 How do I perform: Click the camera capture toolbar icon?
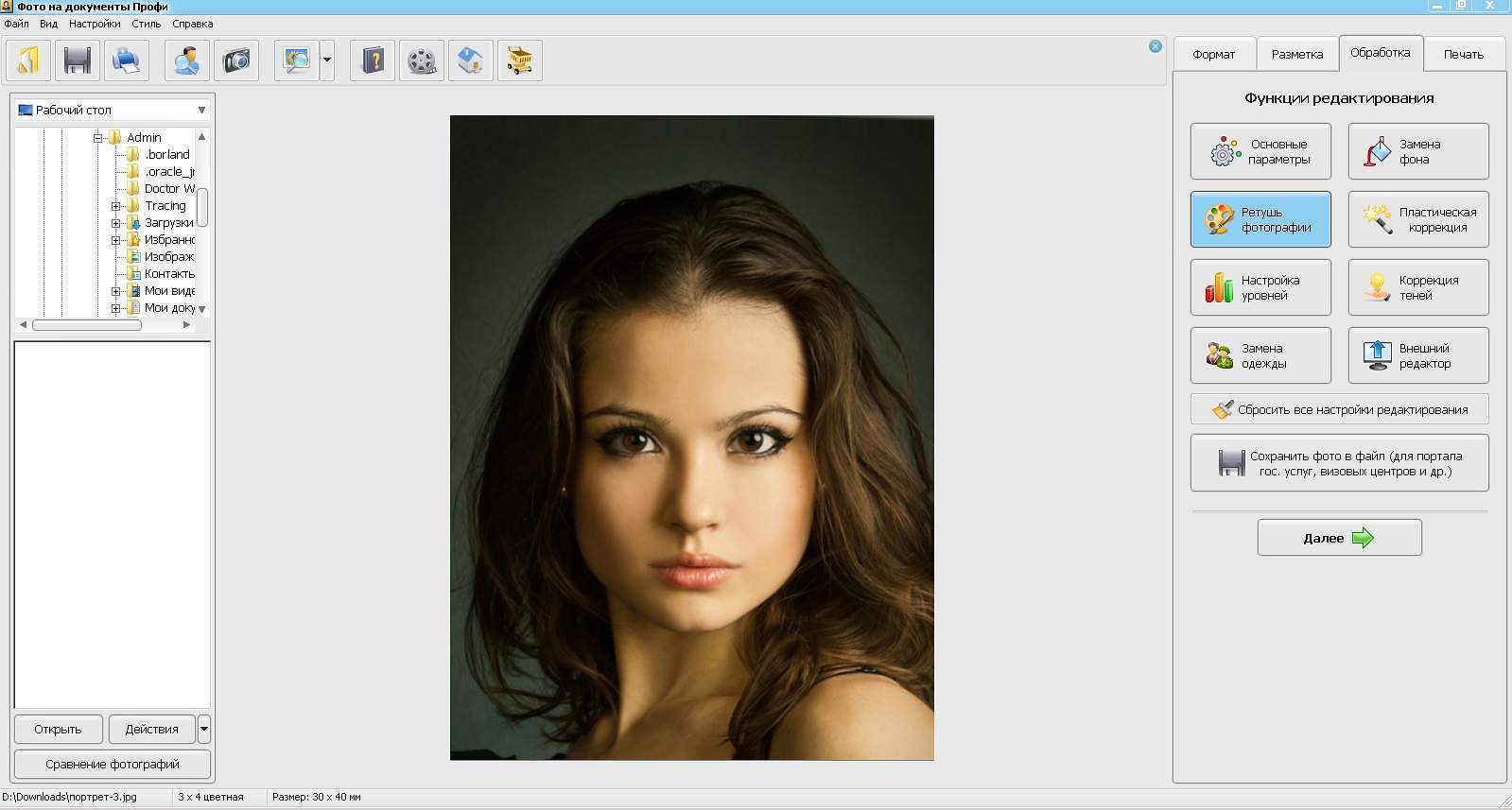click(x=235, y=61)
